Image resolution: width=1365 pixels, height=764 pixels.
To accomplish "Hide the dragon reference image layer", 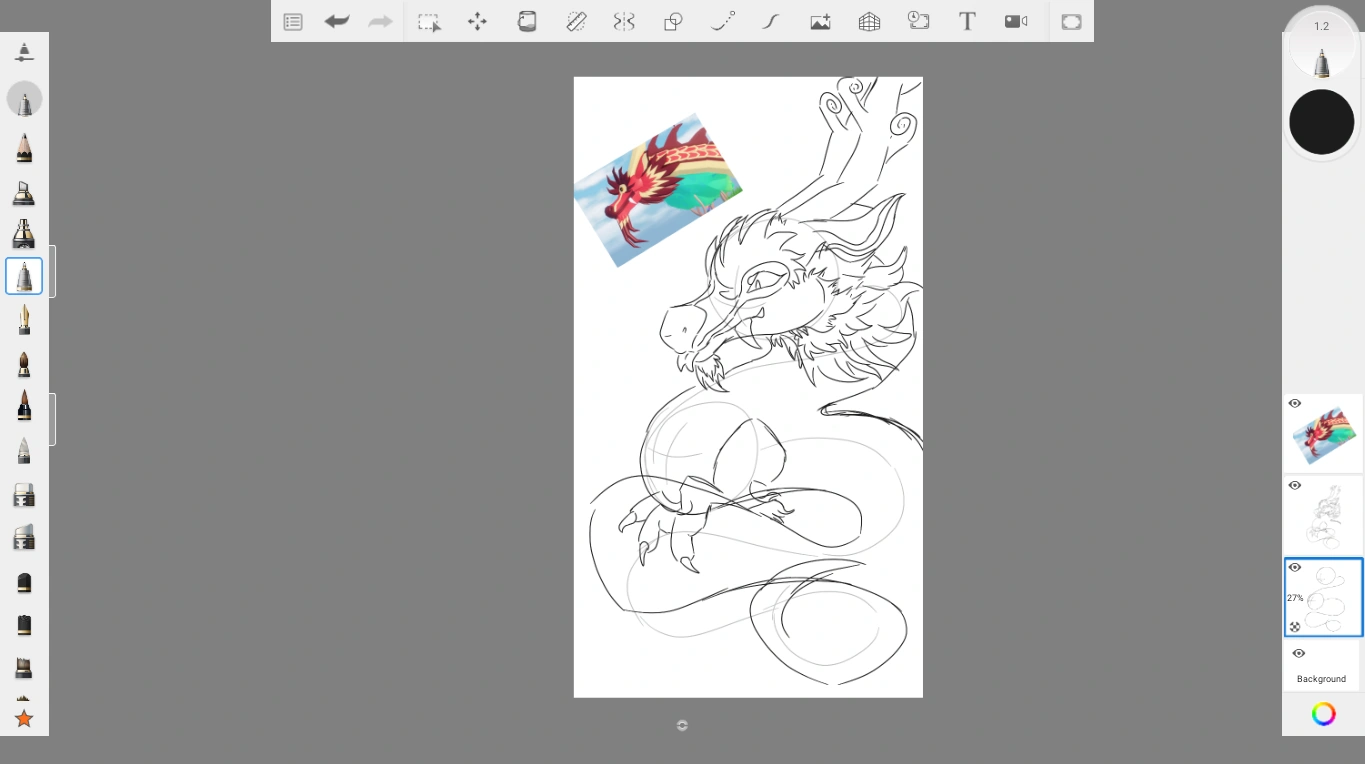I will click(1294, 403).
